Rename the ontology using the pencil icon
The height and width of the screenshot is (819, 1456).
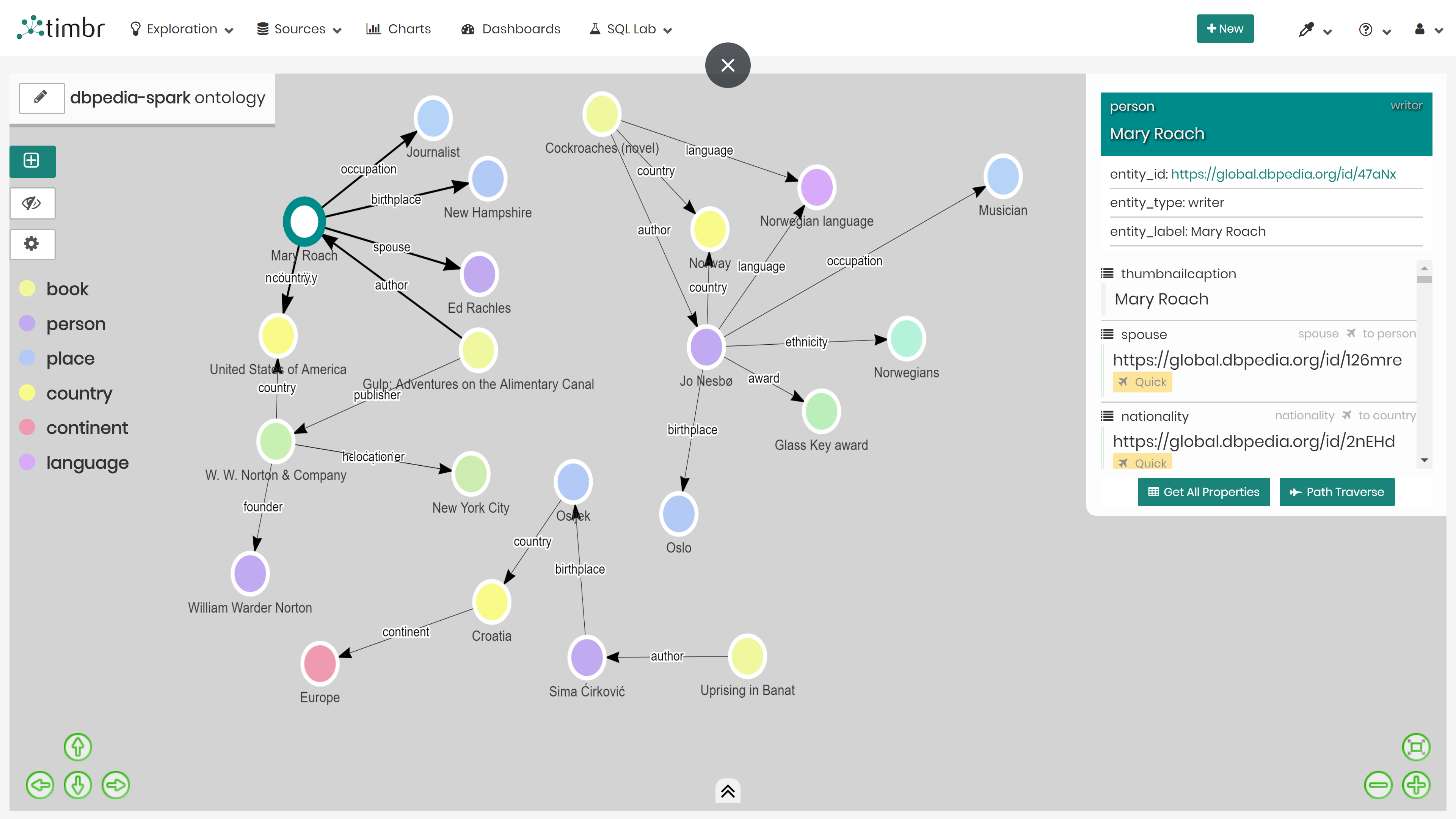tap(41, 98)
